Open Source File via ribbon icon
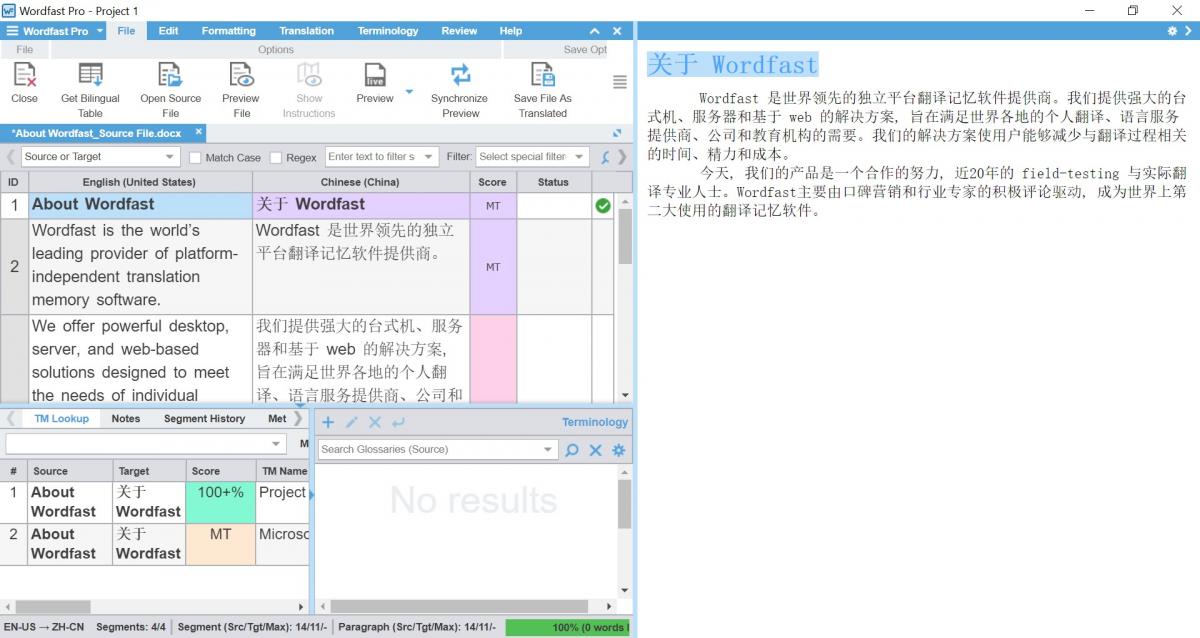 [x=170, y=75]
